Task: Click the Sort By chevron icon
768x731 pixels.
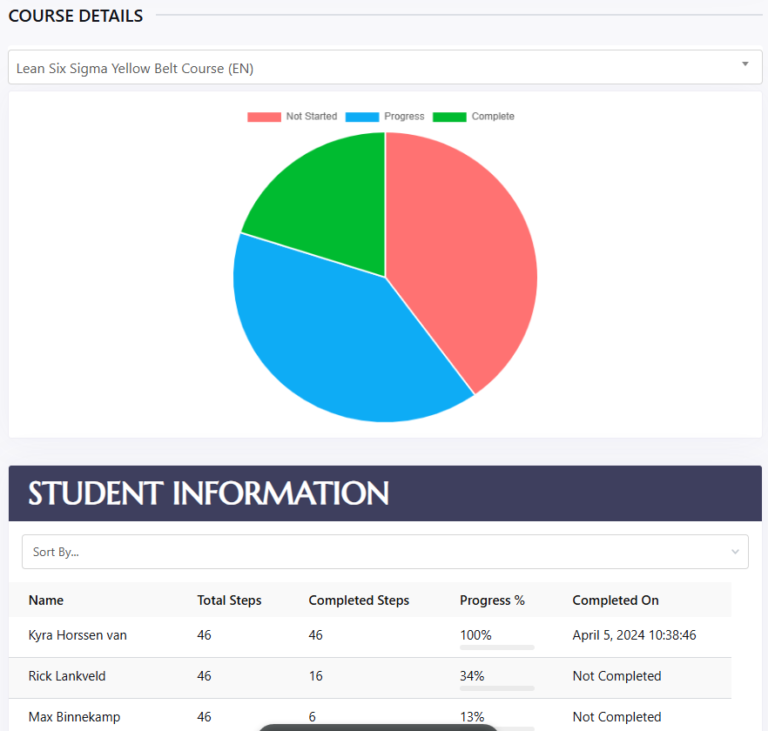Action: point(735,552)
